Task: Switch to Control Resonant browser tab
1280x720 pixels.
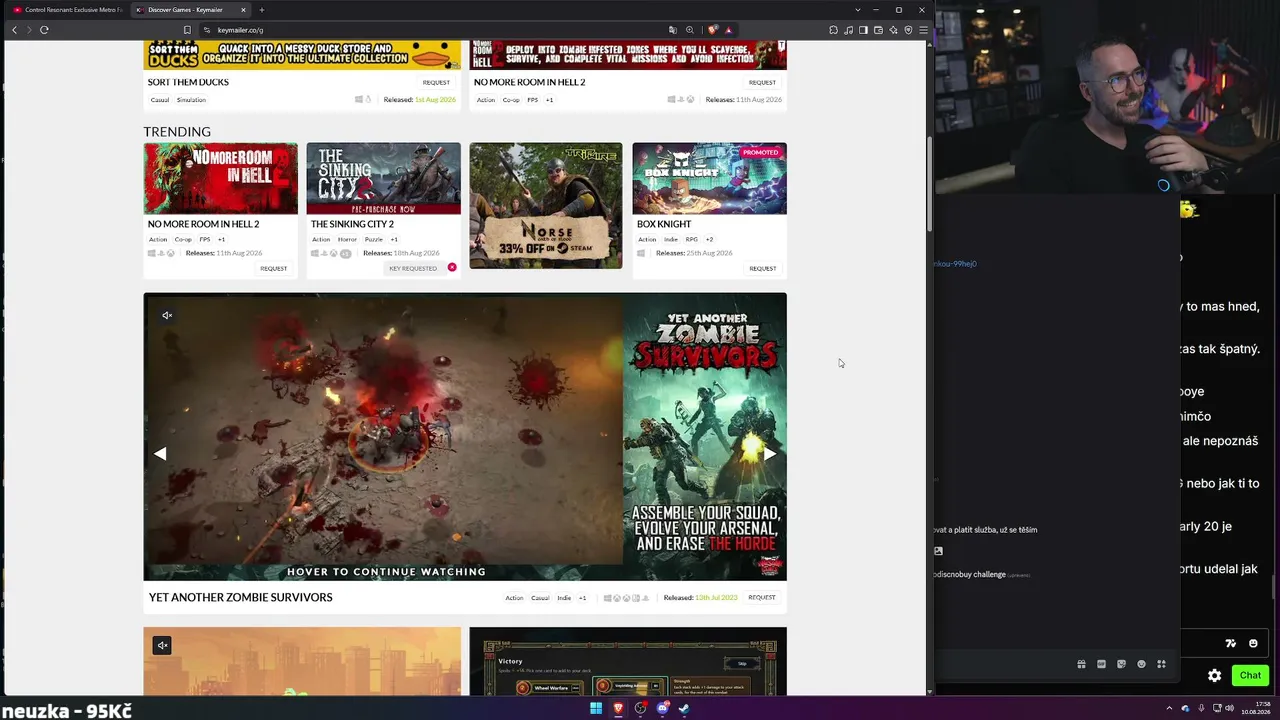Action: click(x=68, y=10)
